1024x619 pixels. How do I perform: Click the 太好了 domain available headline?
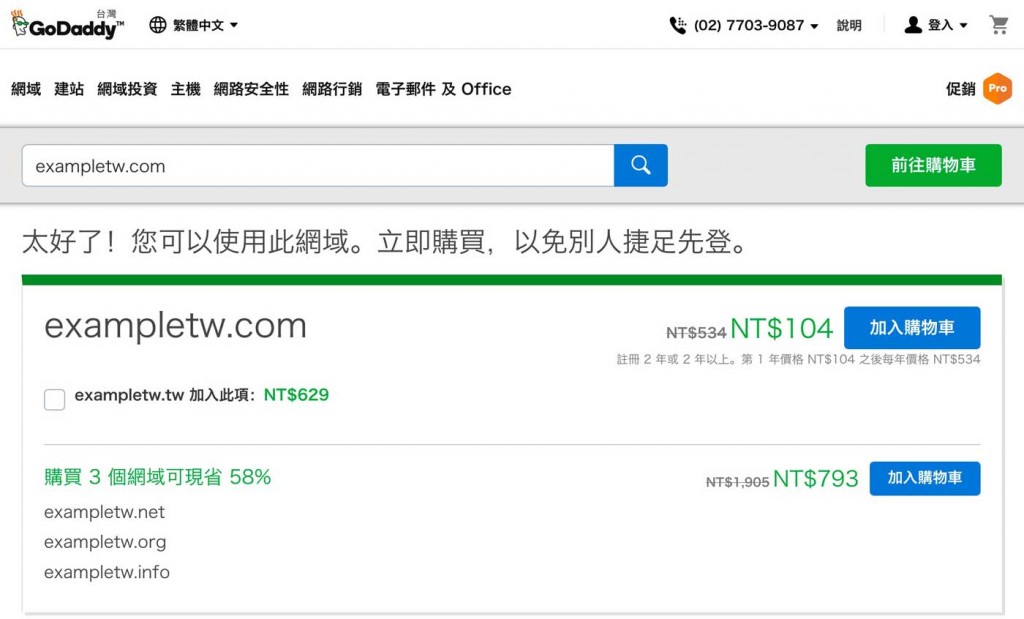point(384,242)
